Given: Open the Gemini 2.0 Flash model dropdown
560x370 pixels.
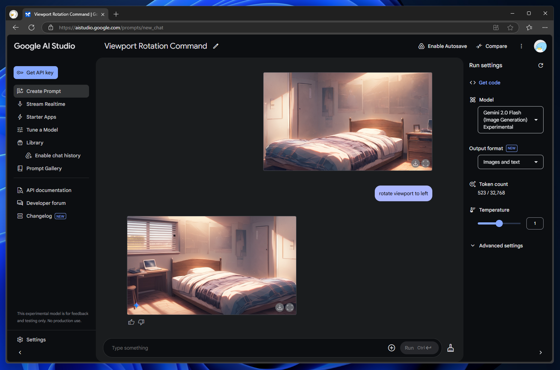Looking at the screenshot, I should pyautogui.click(x=510, y=120).
